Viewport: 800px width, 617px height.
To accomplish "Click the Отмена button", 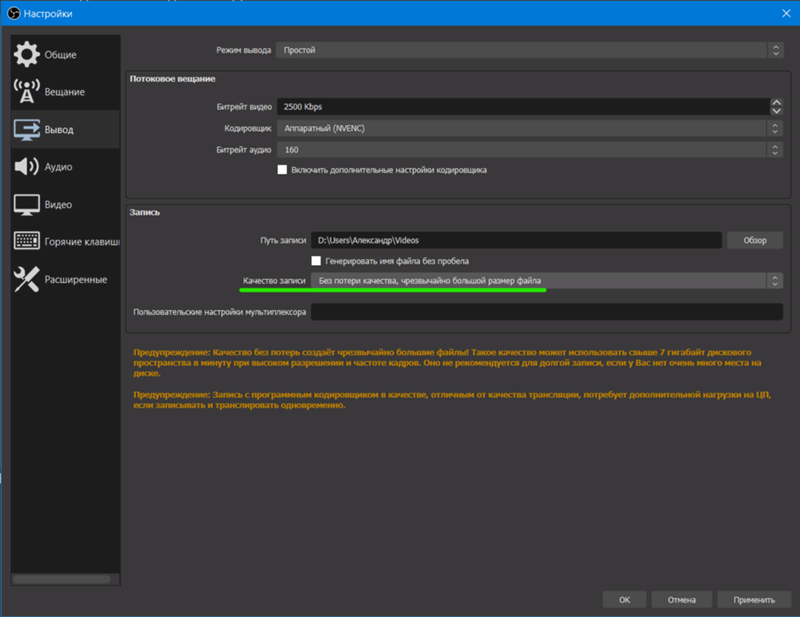I will pos(681,600).
